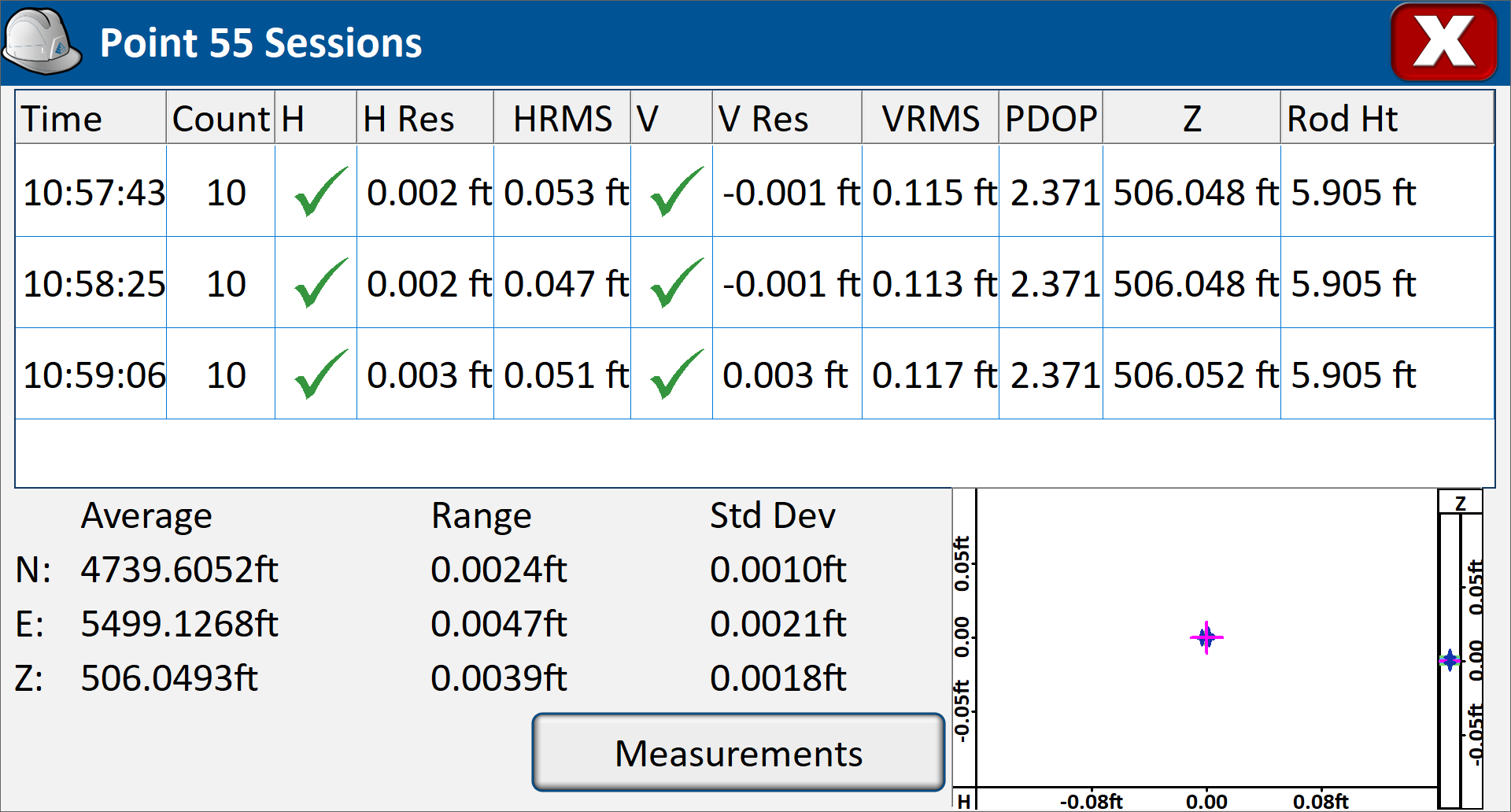Toggle H checkmark for 10:58:25 session
This screenshot has width=1511, height=812.
point(320,282)
